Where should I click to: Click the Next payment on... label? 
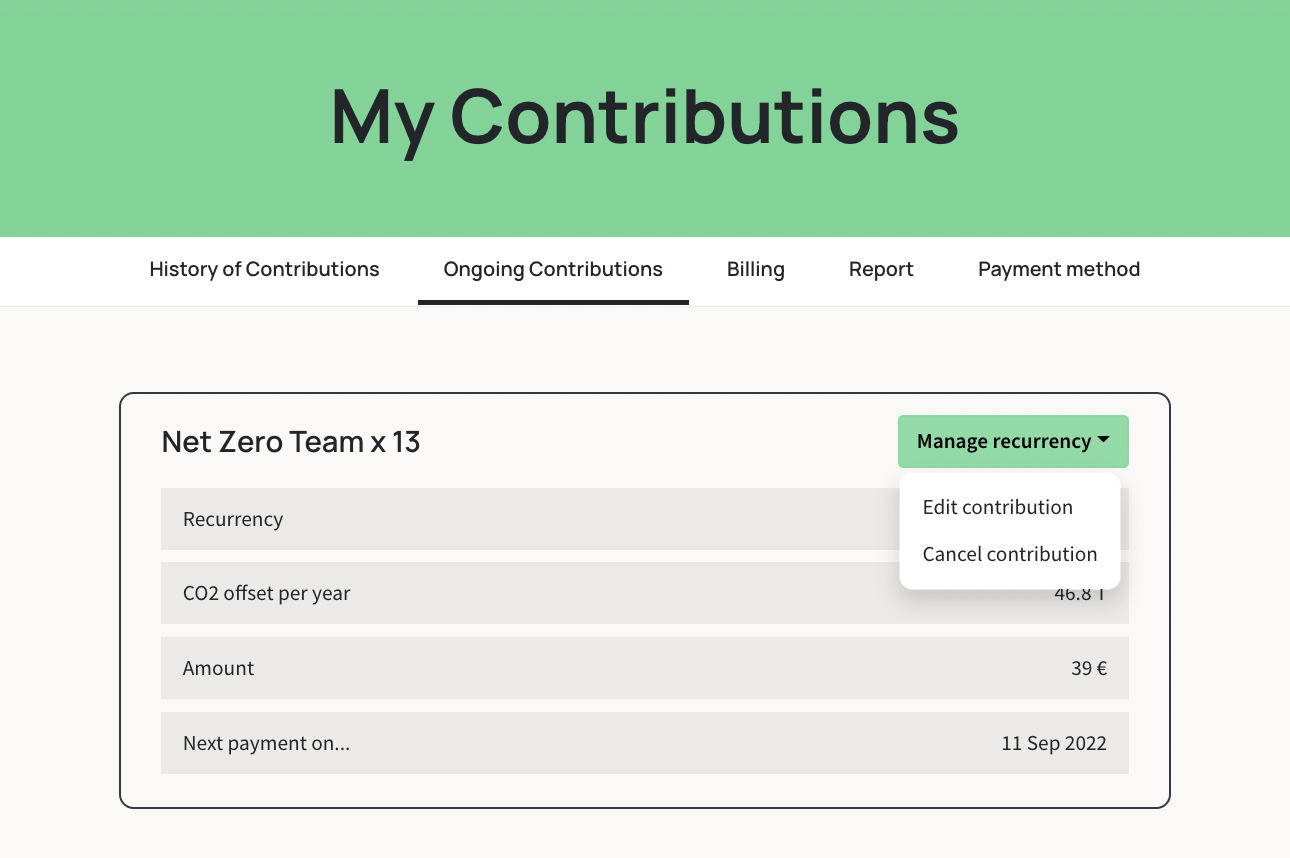tap(266, 743)
